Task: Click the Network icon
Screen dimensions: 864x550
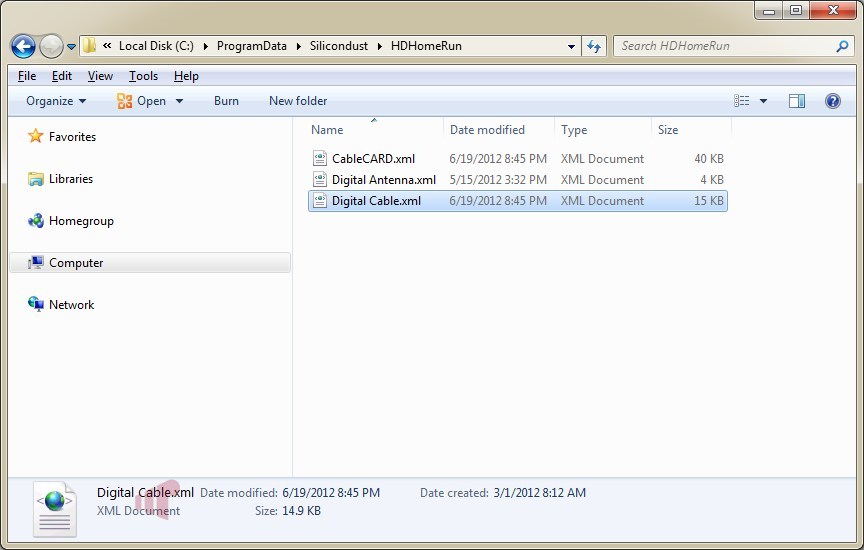Action: [36, 304]
